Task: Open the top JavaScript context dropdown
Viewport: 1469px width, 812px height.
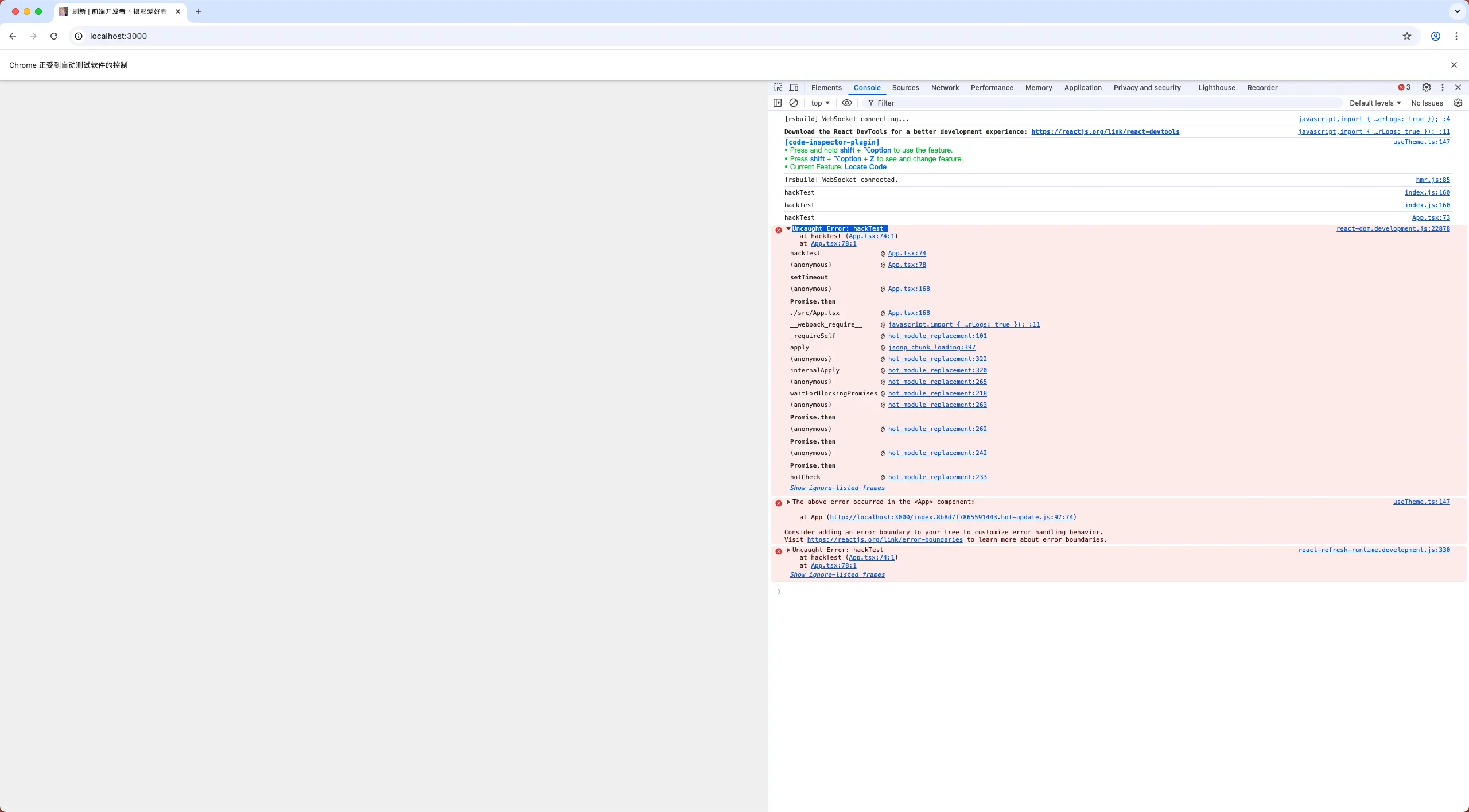Action: click(821, 103)
